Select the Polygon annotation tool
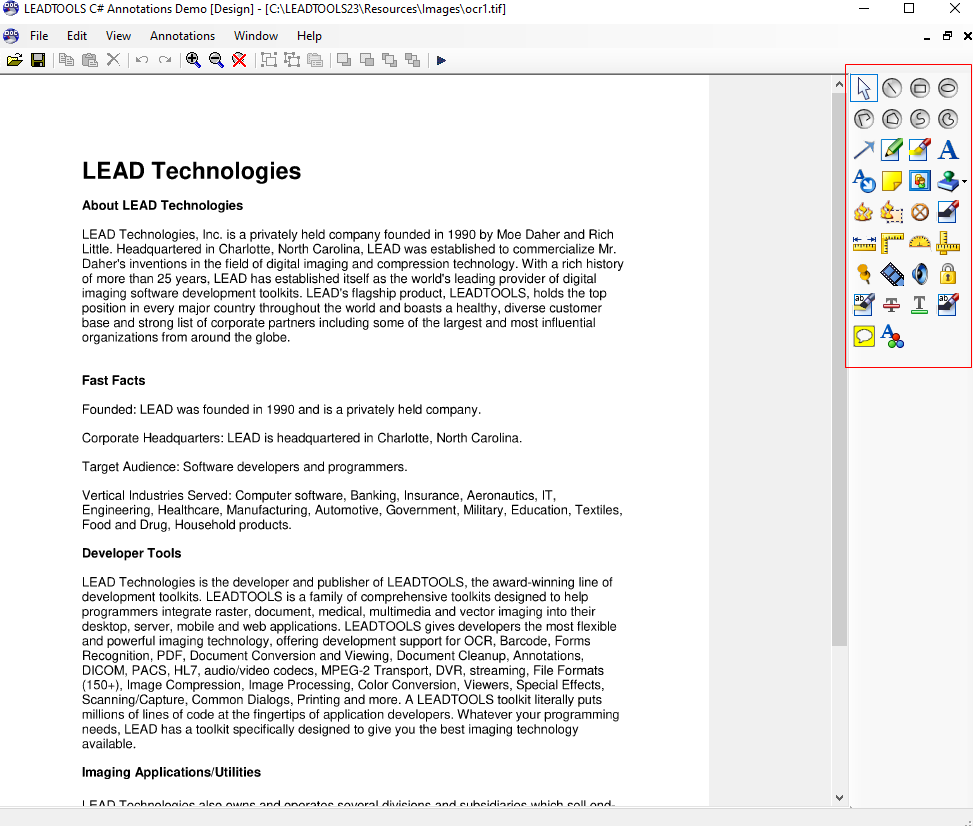The image size is (973, 826). point(892,119)
